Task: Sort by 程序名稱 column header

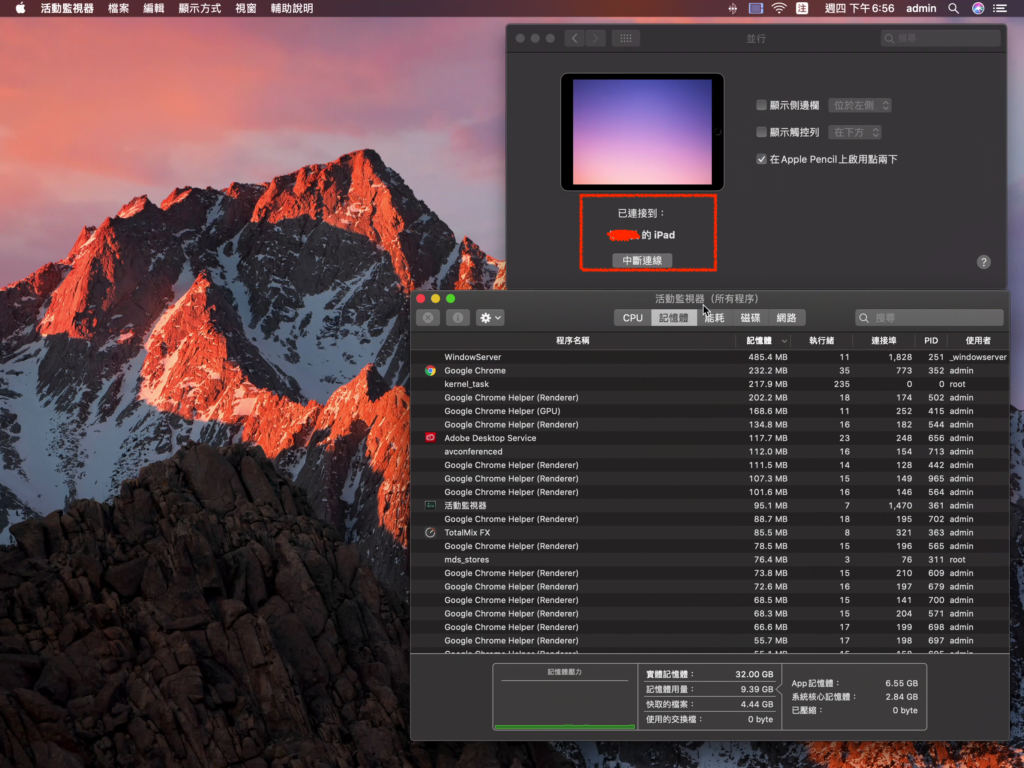Action: [573, 340]
